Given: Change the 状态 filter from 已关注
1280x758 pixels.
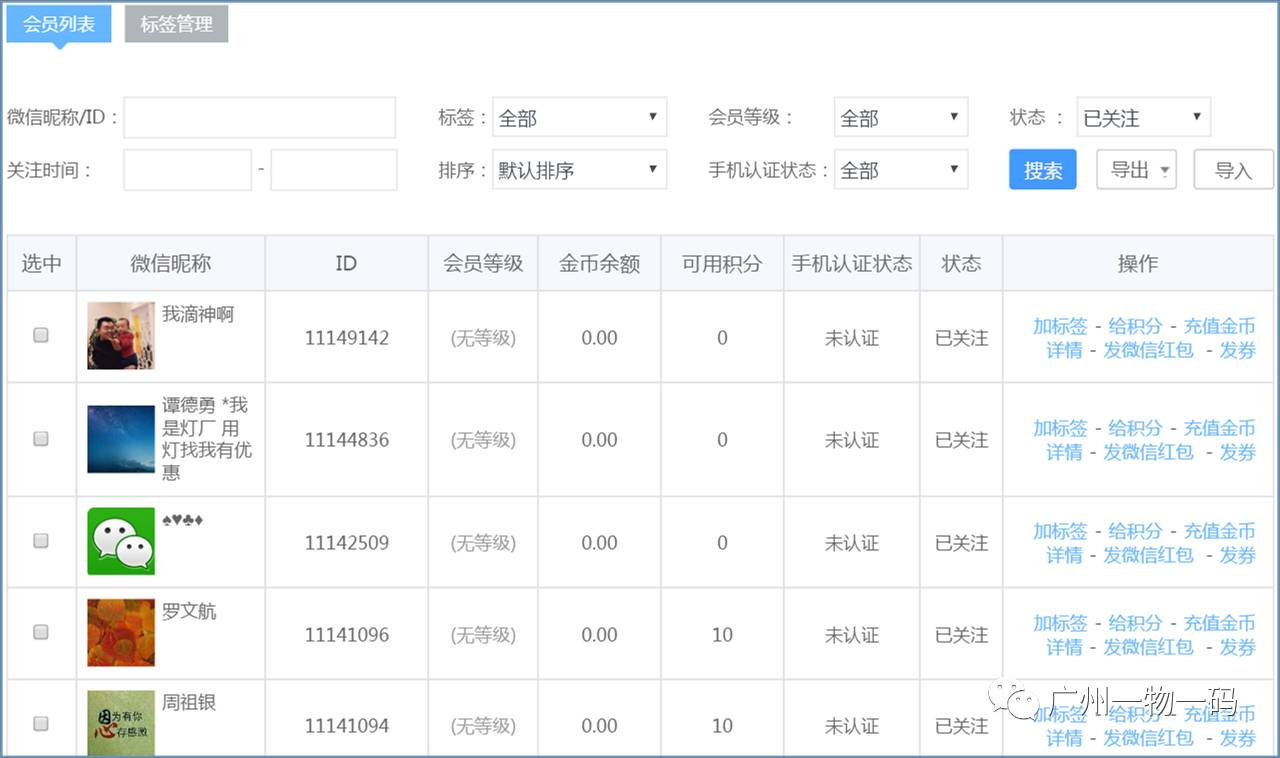Looking at the screenshot, I should (x=1143, y=117).
